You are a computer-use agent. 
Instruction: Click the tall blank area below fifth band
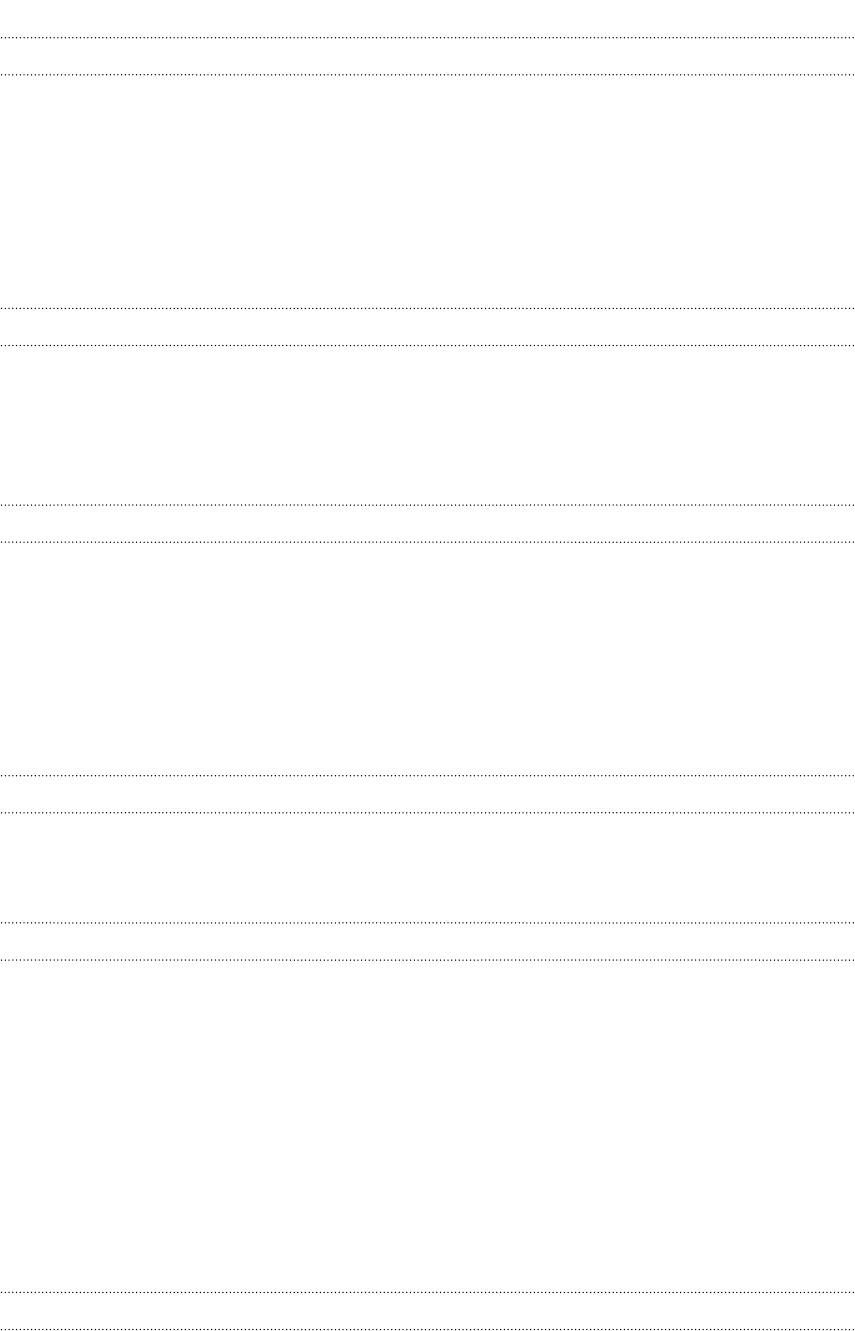tap(427, 1126)
